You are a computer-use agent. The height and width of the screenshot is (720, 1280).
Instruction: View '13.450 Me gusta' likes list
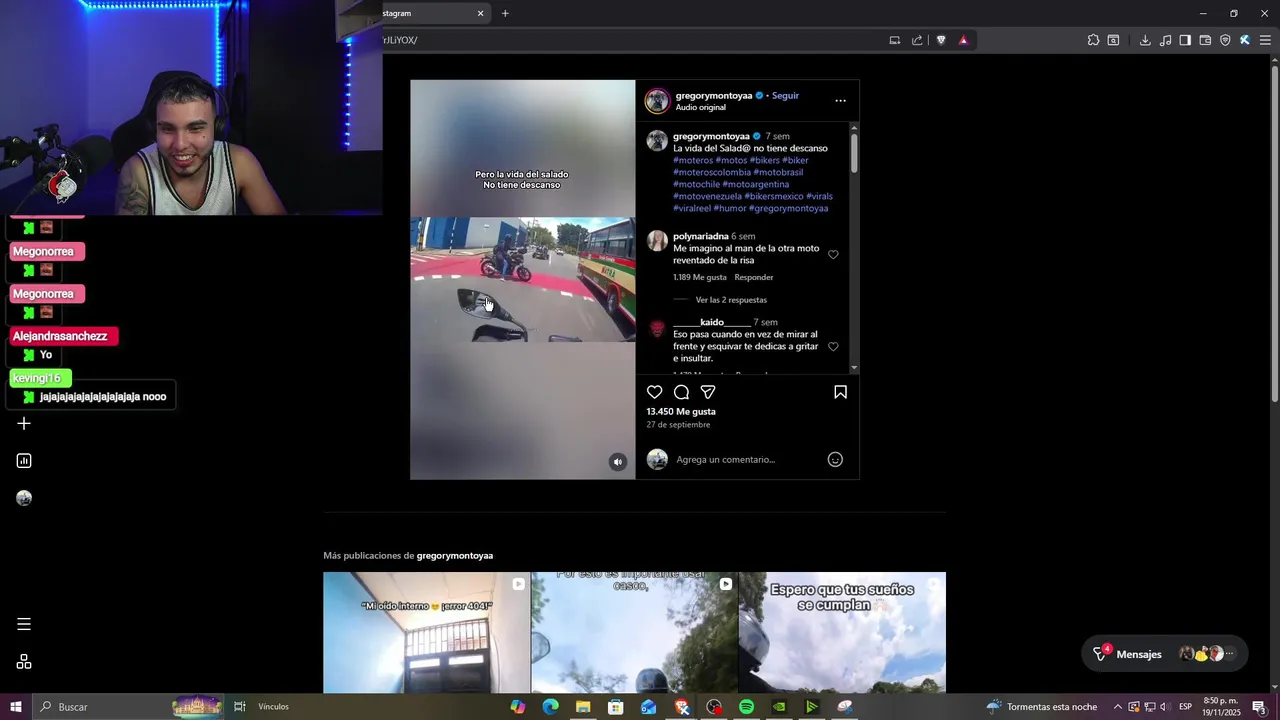(681, 411)
